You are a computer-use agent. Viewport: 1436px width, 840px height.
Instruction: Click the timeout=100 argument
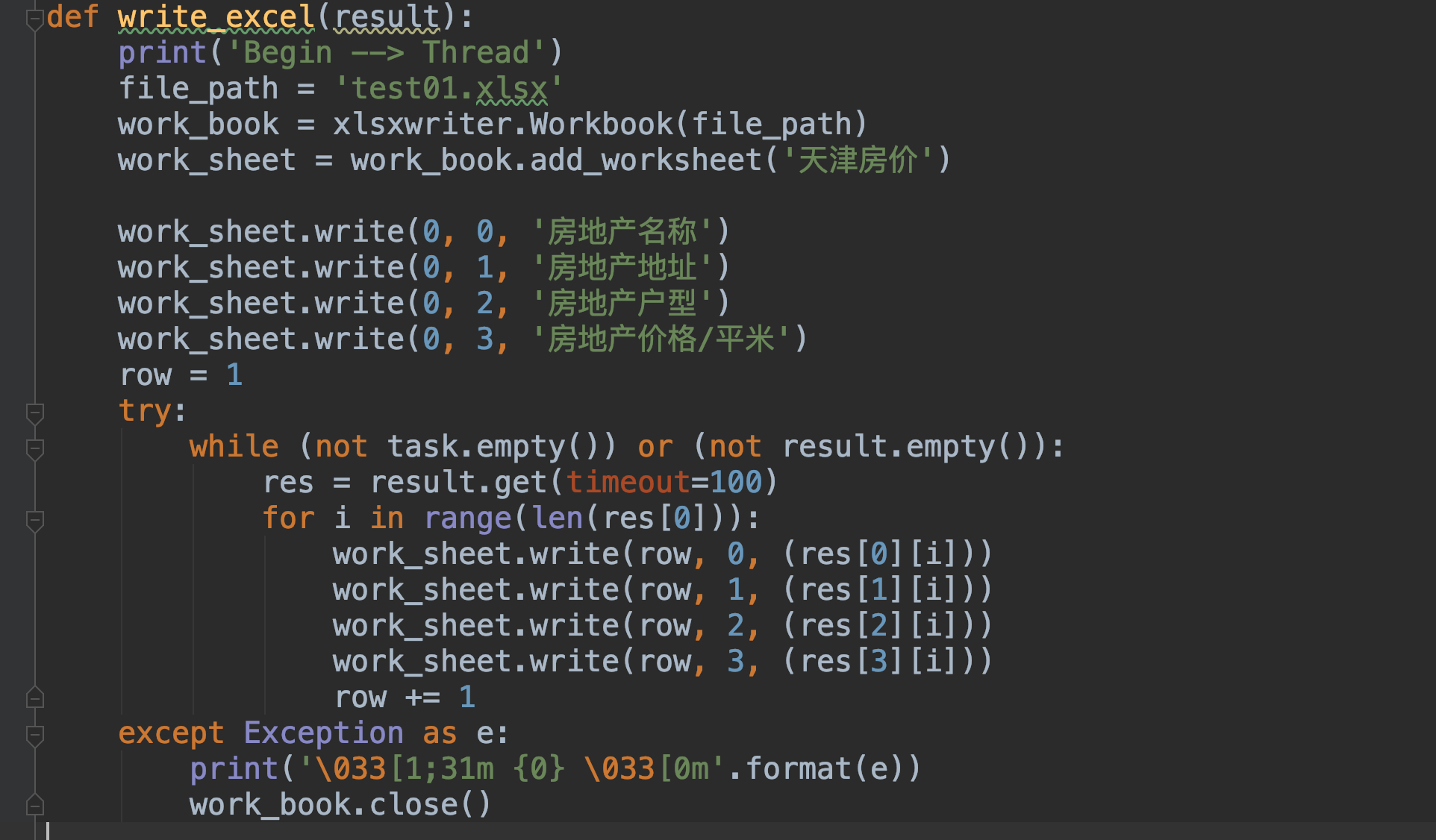[664, 483]
